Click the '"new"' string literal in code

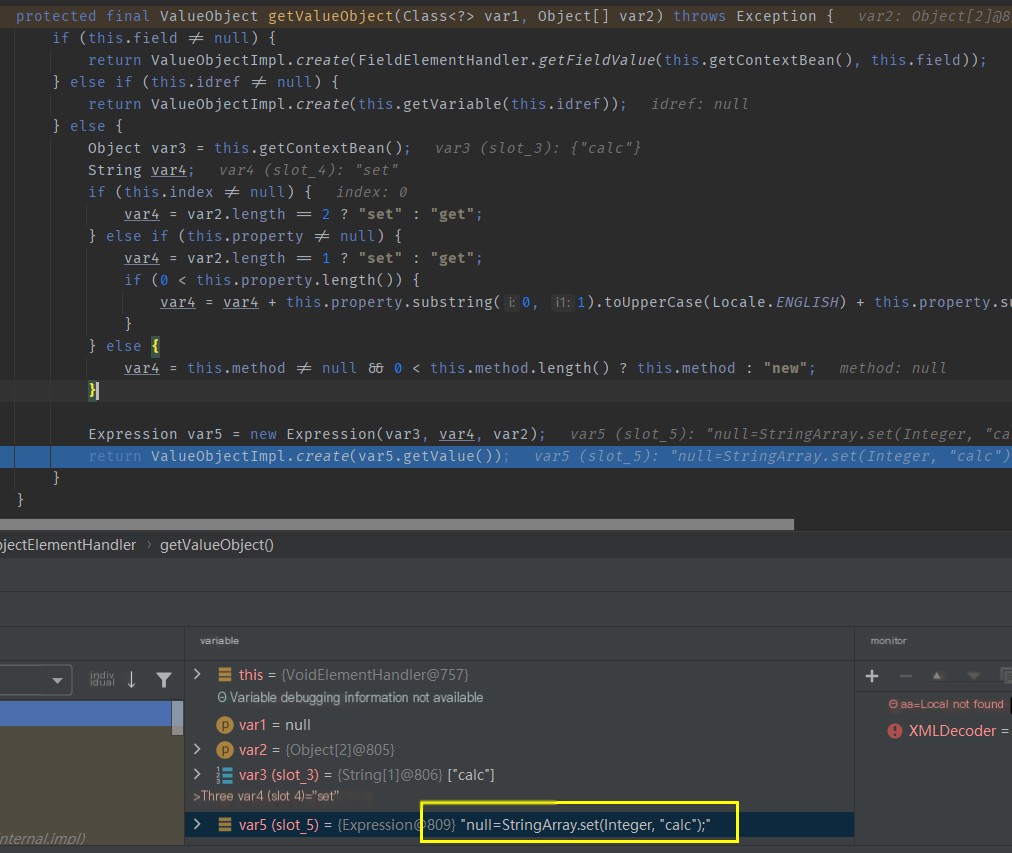click(785, 368)
